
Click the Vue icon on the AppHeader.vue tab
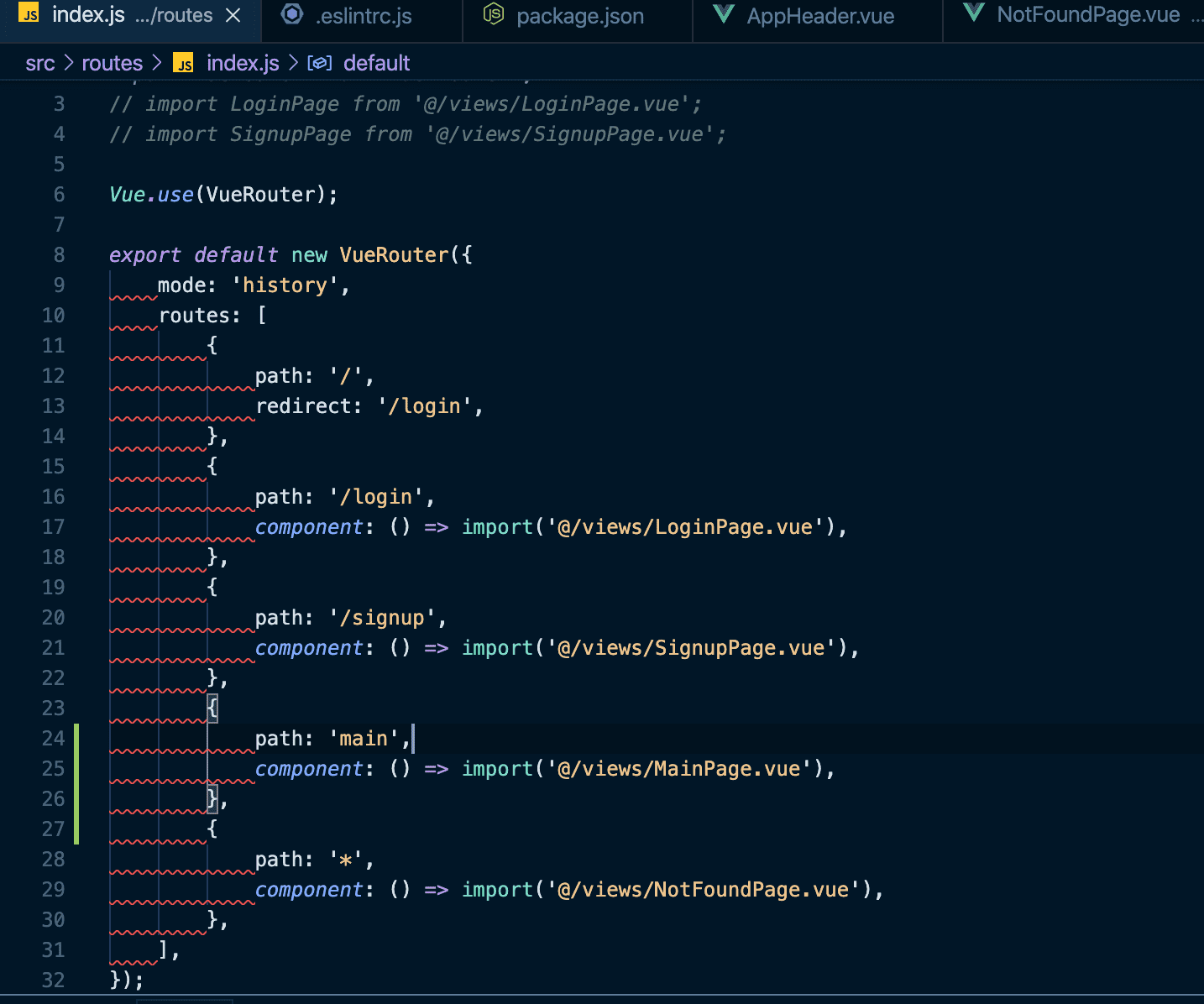[723, 14]
